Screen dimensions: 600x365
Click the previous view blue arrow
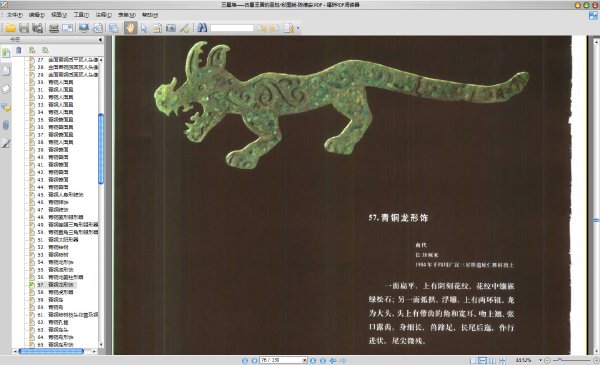333,360
